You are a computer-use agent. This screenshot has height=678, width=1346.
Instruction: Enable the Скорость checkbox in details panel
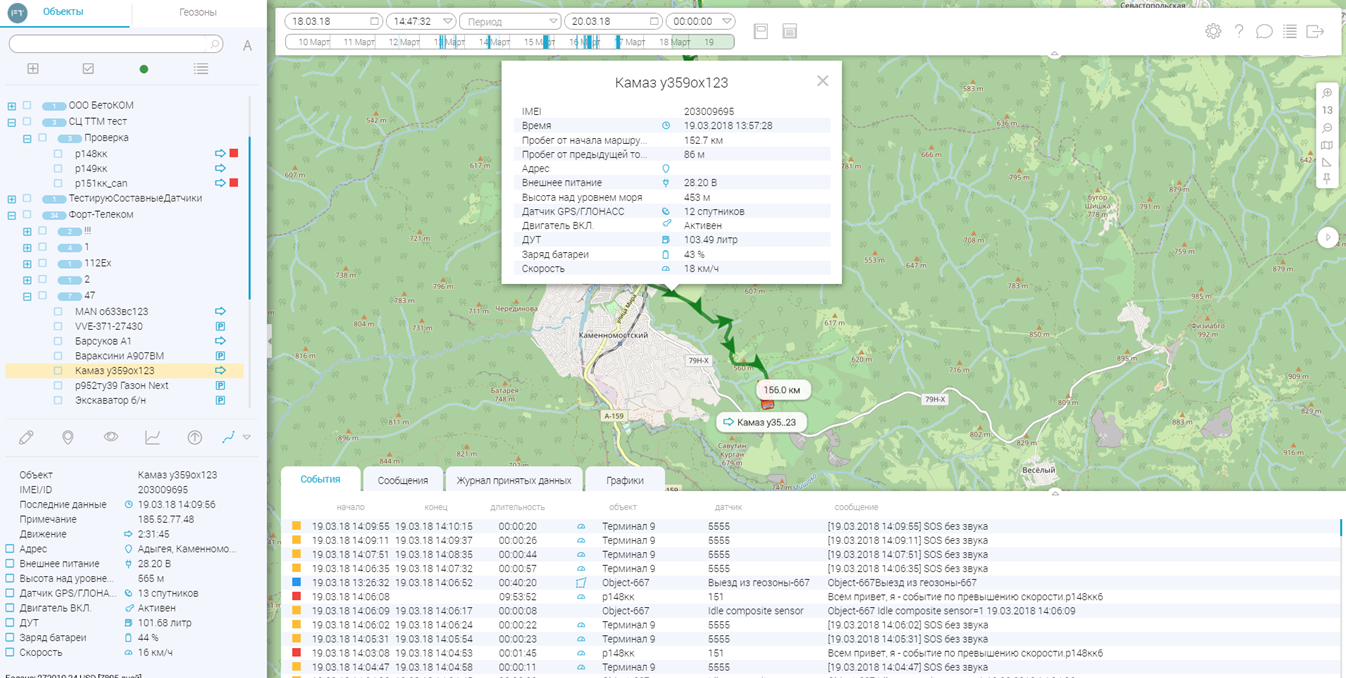(x=10, y=652)
